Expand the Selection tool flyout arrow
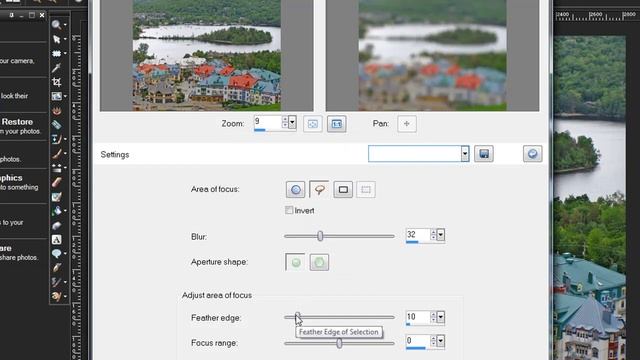The image size is (640, 360). point(65,53)
